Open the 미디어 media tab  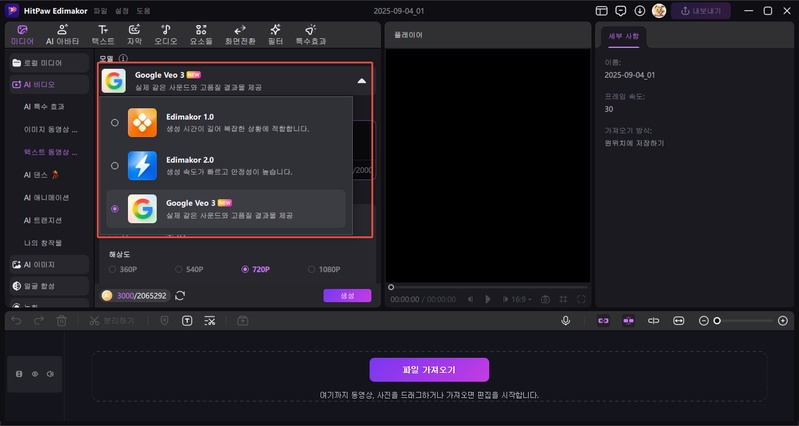click(x=22, y=35)
